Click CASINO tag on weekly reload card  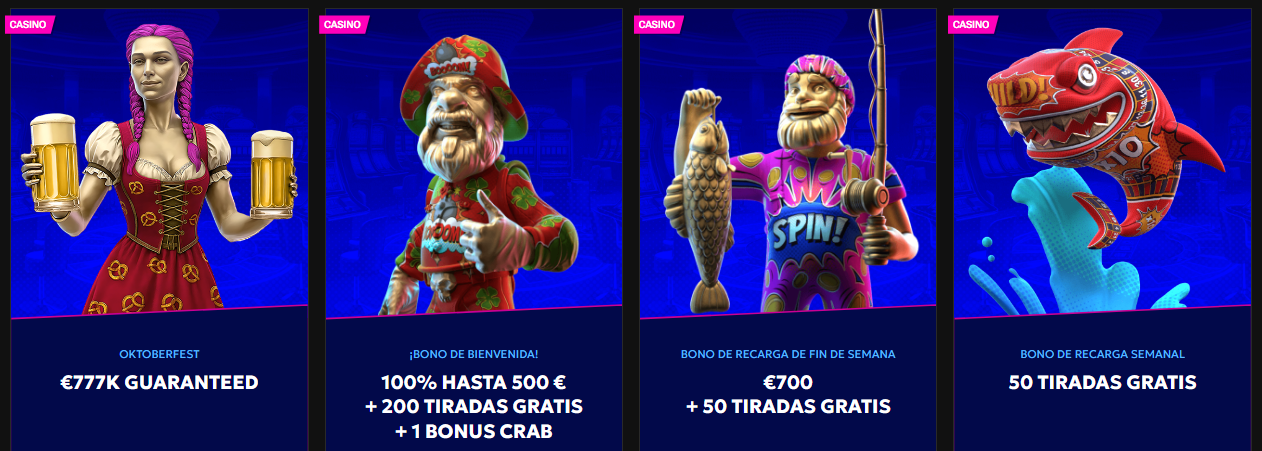(972, 25)
